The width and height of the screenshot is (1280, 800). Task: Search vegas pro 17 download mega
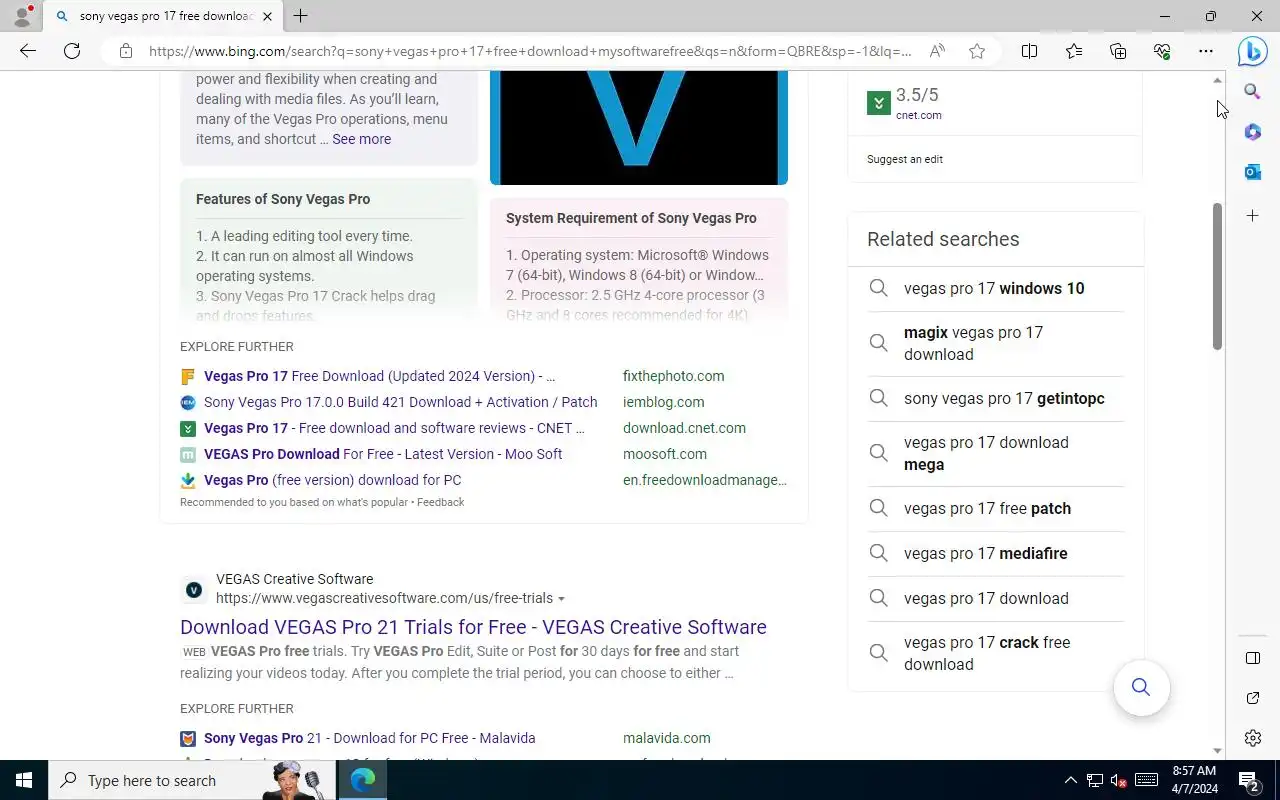point(994,453)
